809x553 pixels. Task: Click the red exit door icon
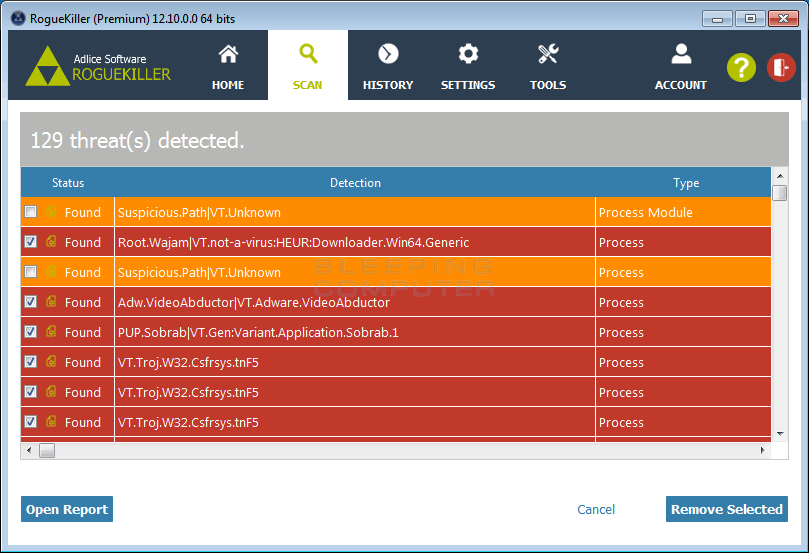click(x=781, y=68)
